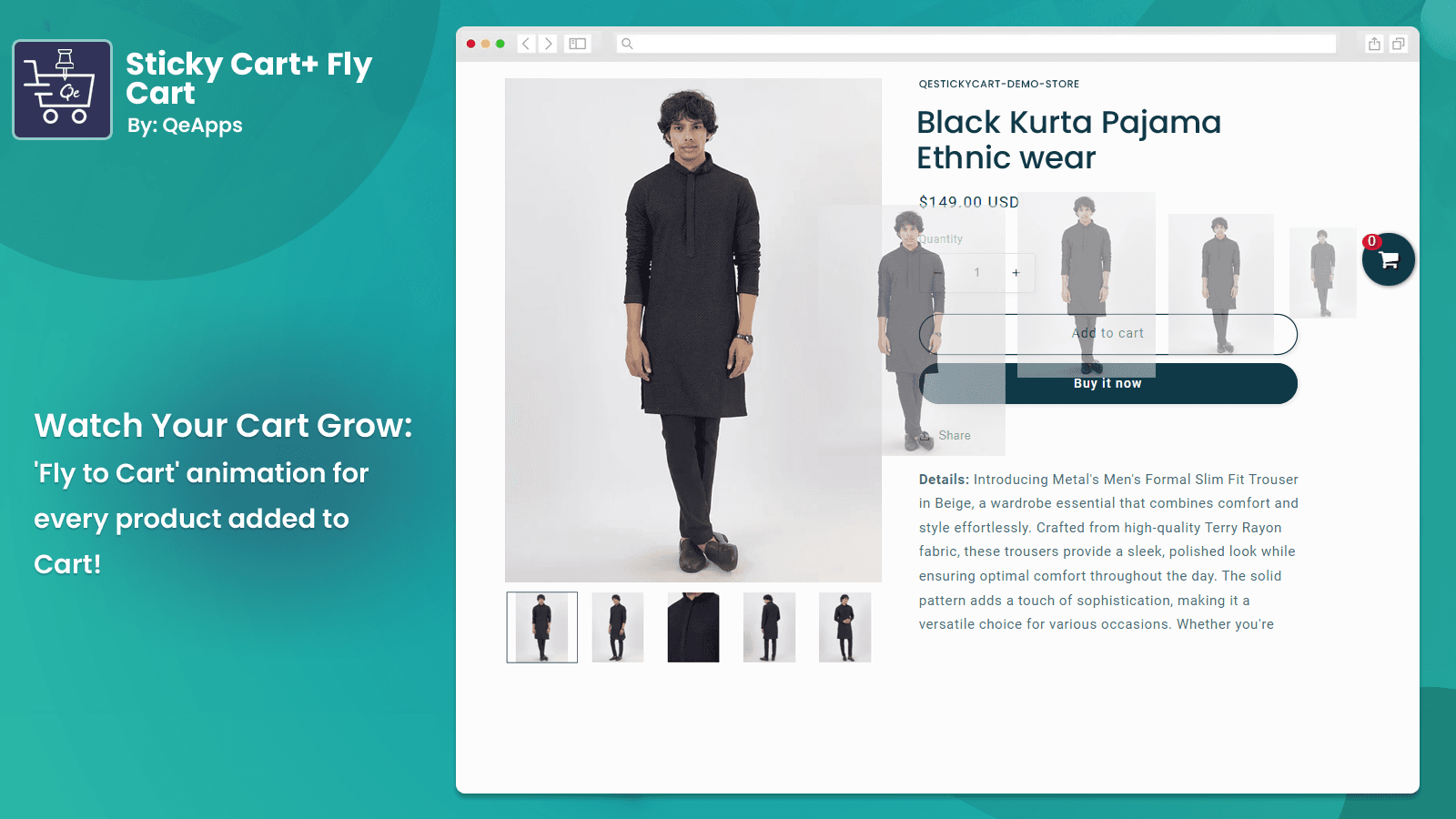Increase quantity with the plus button
Image resolution: width=1456 pixels, height=819 pixels.
[x=1016, y=272]
